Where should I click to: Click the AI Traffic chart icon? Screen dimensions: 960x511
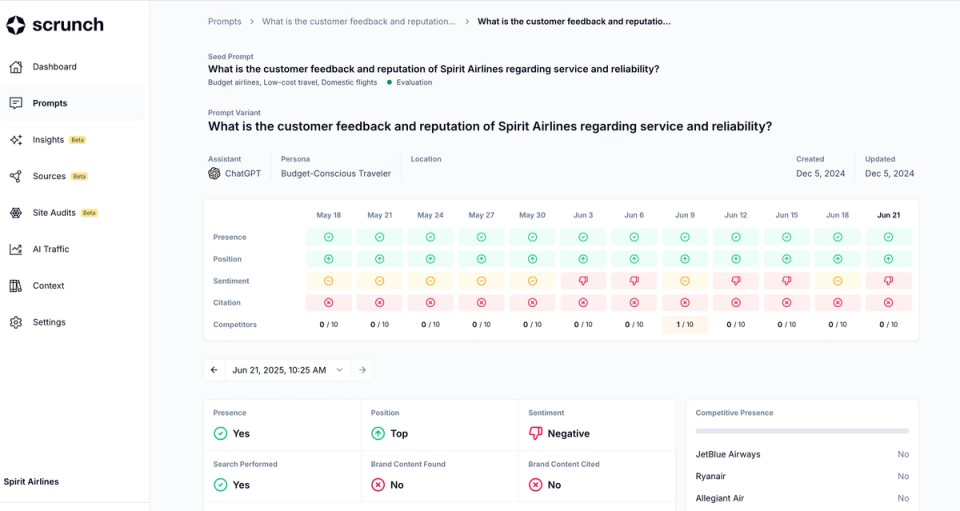(x=16, y=249)
